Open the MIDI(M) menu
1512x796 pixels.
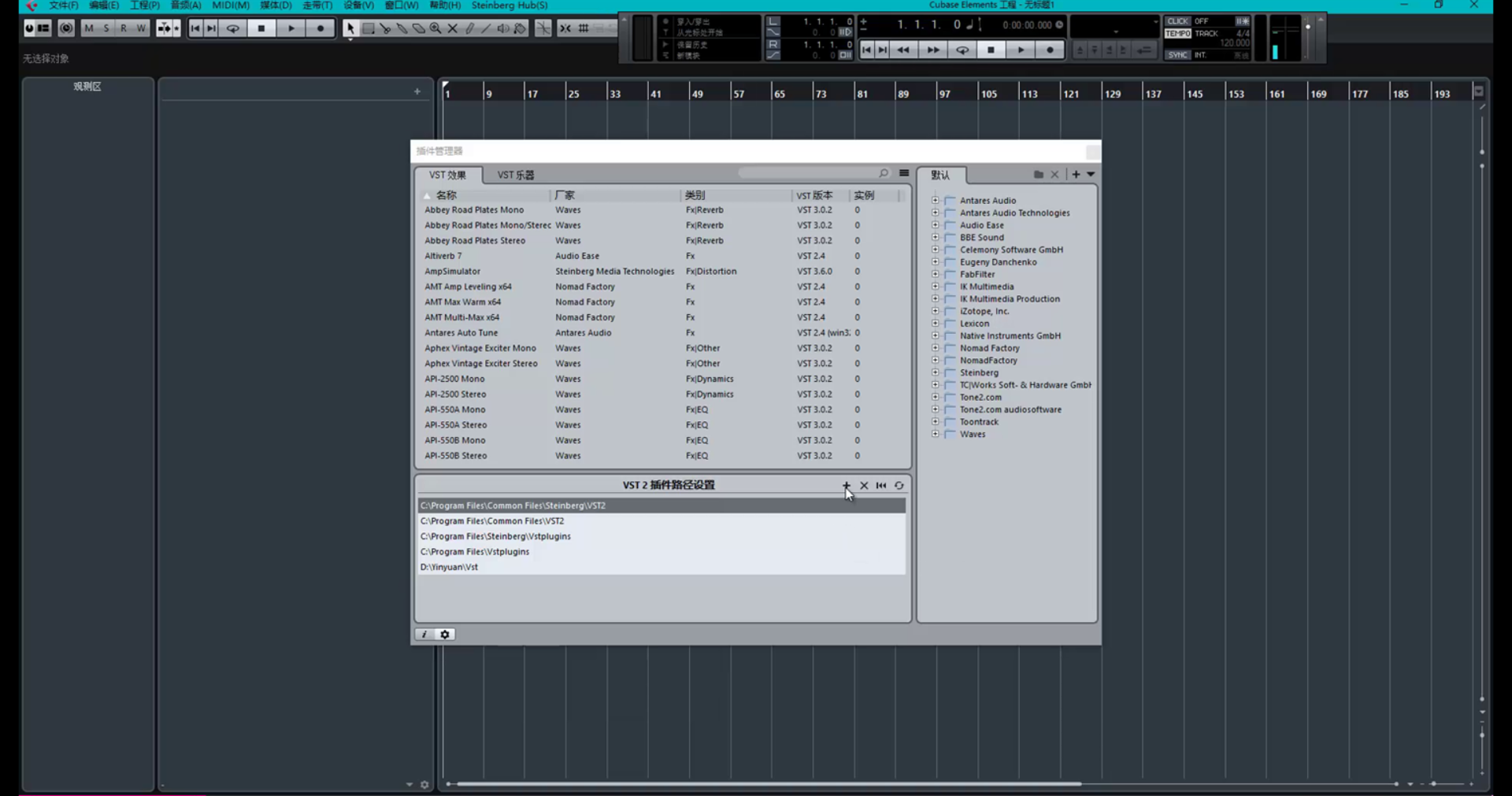[x=231, y=6]
